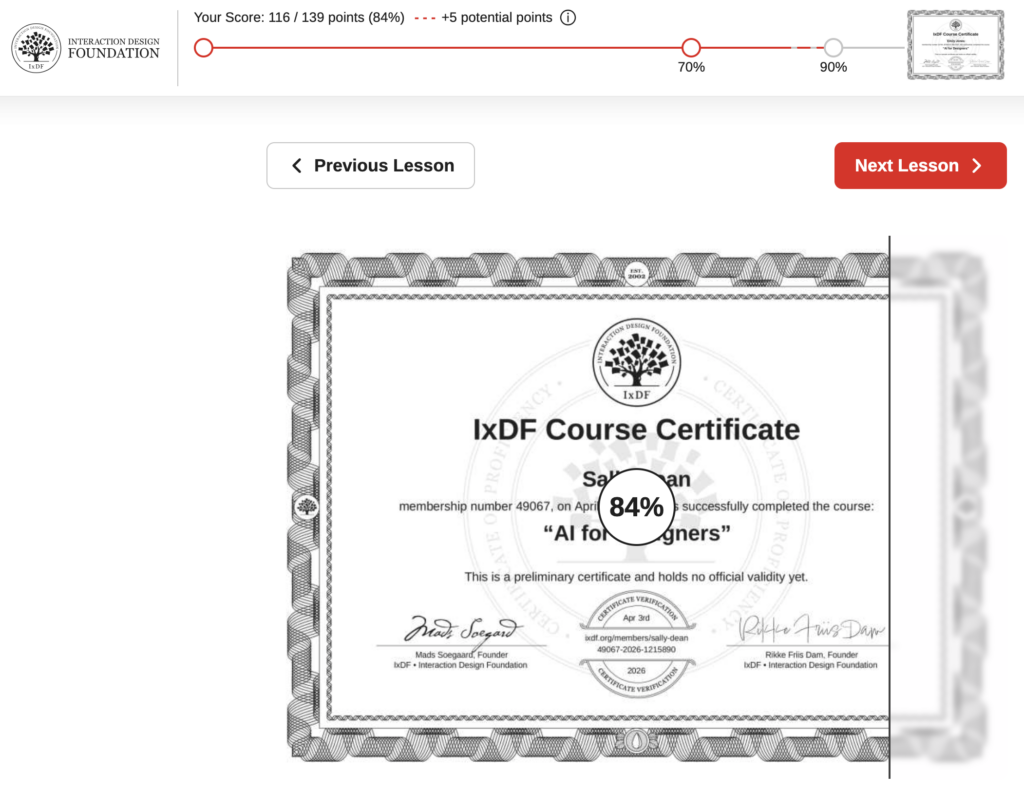Screen dimensions: 1024x790
Task: Click the Mads Soegaard signature
Action: click(461, 630)
